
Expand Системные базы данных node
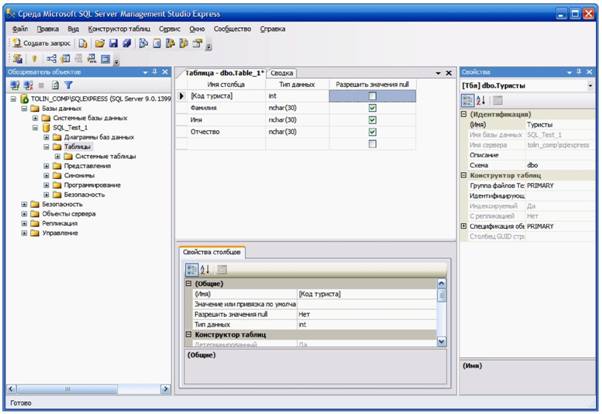pyautogui.click(x=35, y=118)
